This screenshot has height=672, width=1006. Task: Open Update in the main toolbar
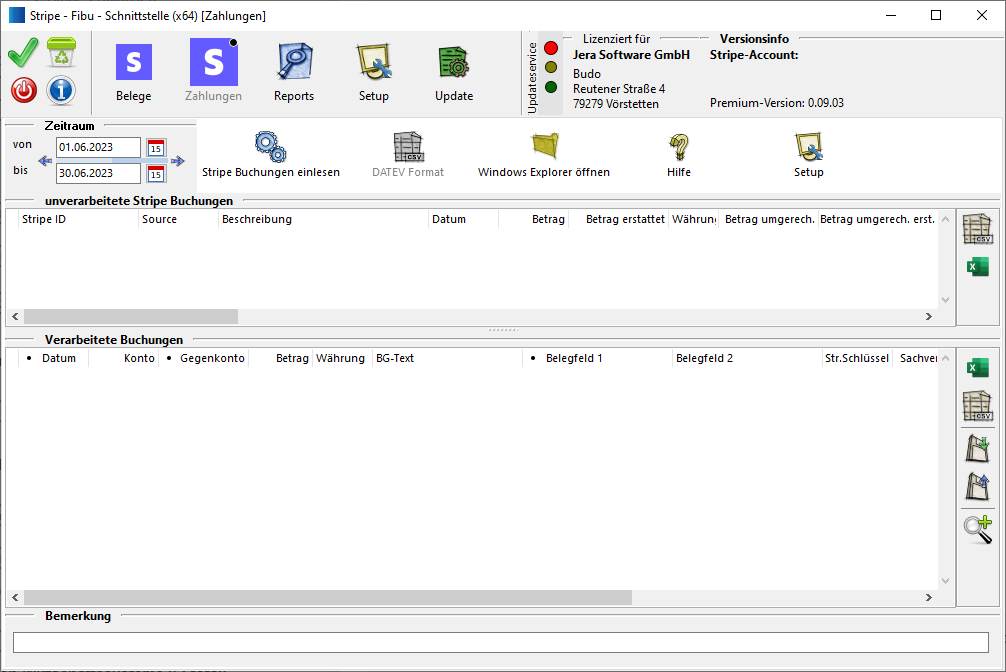[x=454, y=73]
